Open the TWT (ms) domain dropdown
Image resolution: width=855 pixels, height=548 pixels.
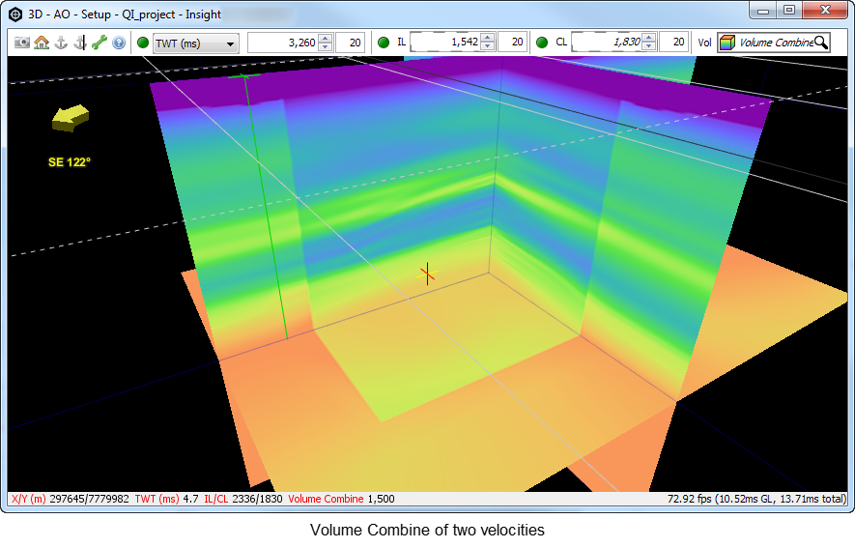196,43
